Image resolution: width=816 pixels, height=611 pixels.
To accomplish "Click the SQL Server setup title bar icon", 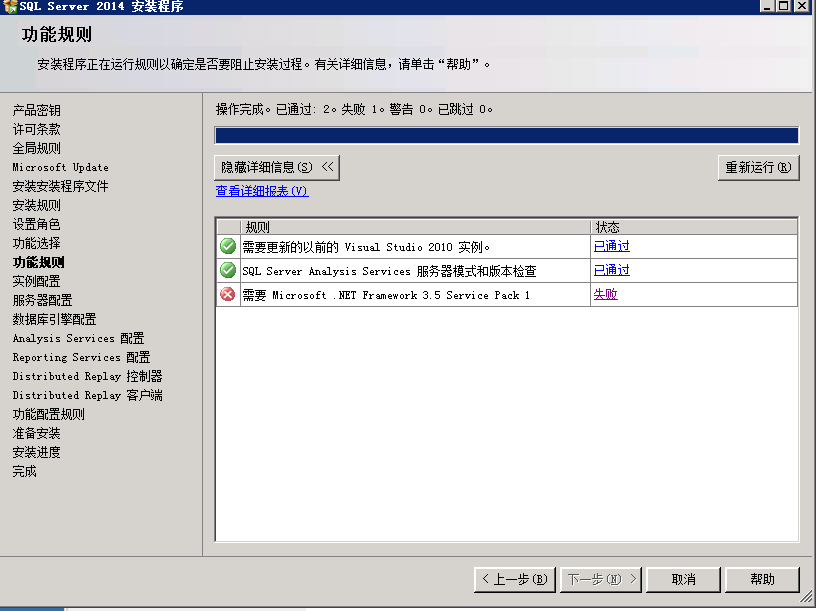I will [9, 6].
